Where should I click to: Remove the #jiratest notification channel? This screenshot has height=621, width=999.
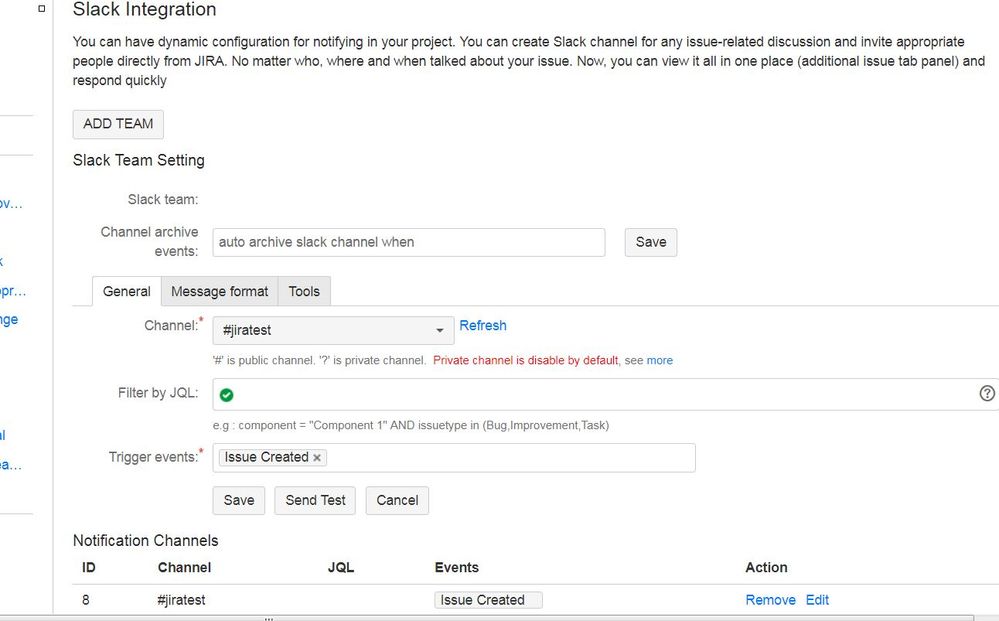[x=770, y=600]
